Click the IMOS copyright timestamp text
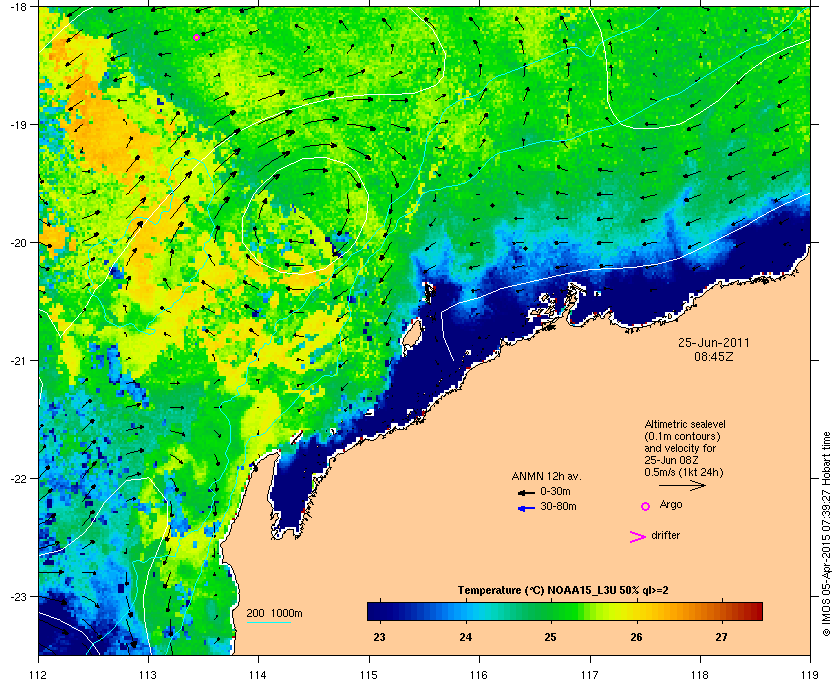 click(x=826, y=535)
